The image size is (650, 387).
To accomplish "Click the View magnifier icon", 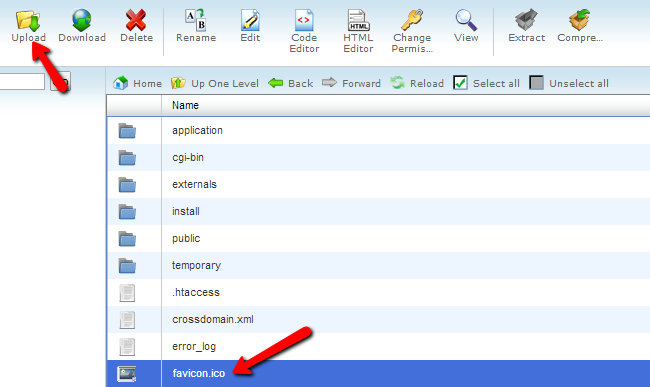I will (x=466, y=20).
